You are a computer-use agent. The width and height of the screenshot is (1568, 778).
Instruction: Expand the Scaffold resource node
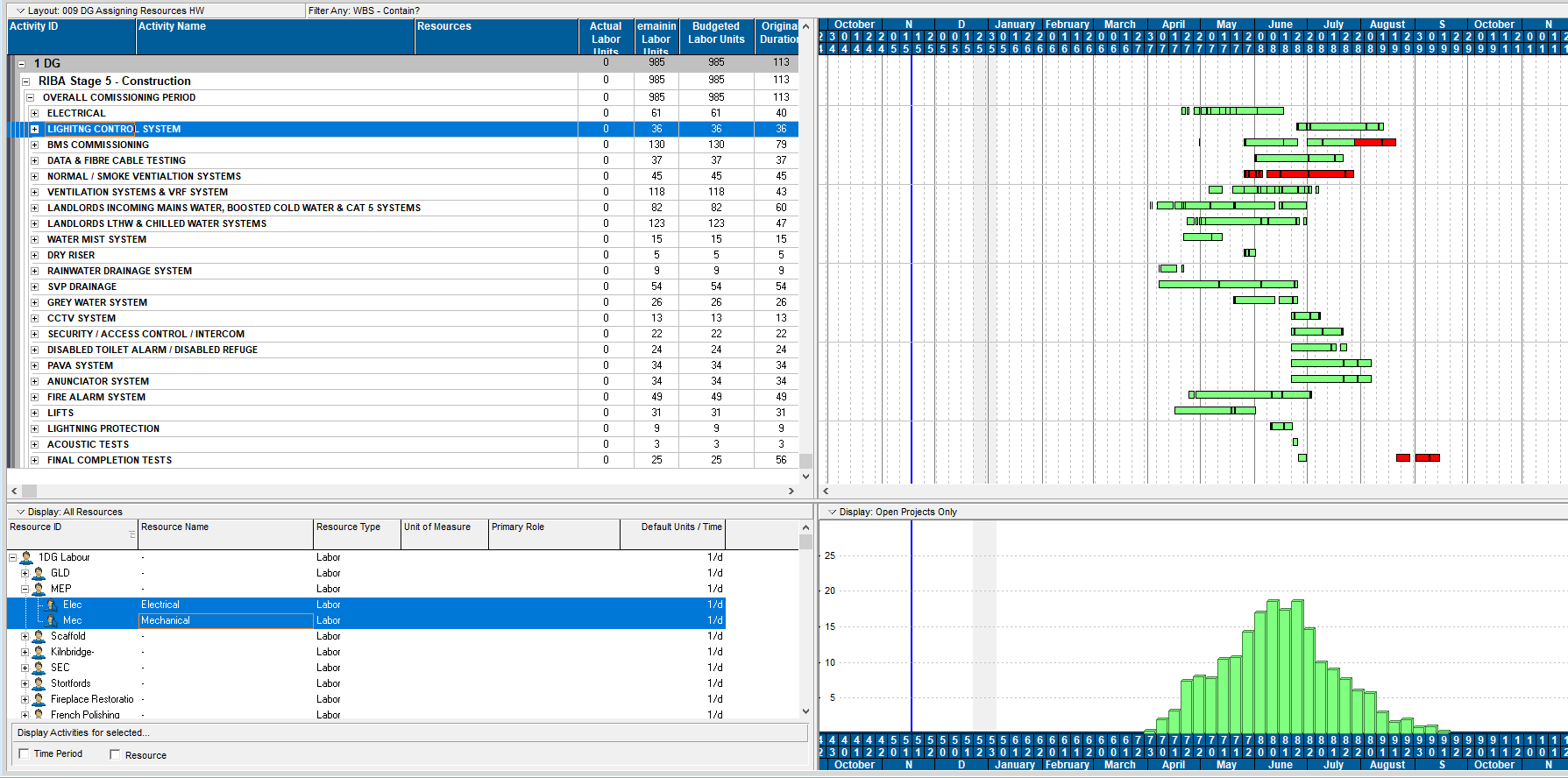(x=25, y=636)
